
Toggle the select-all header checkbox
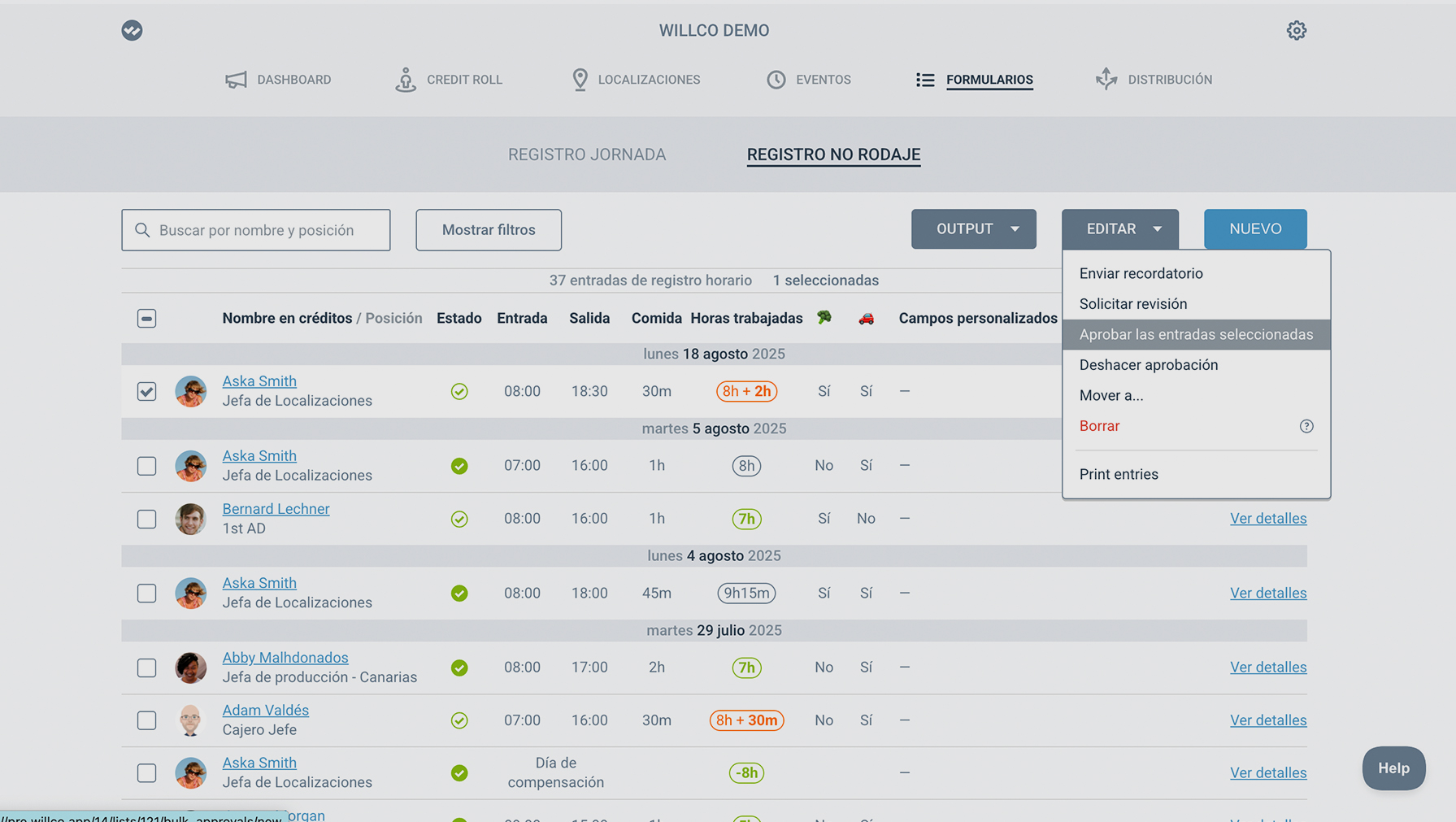[146, 318]
